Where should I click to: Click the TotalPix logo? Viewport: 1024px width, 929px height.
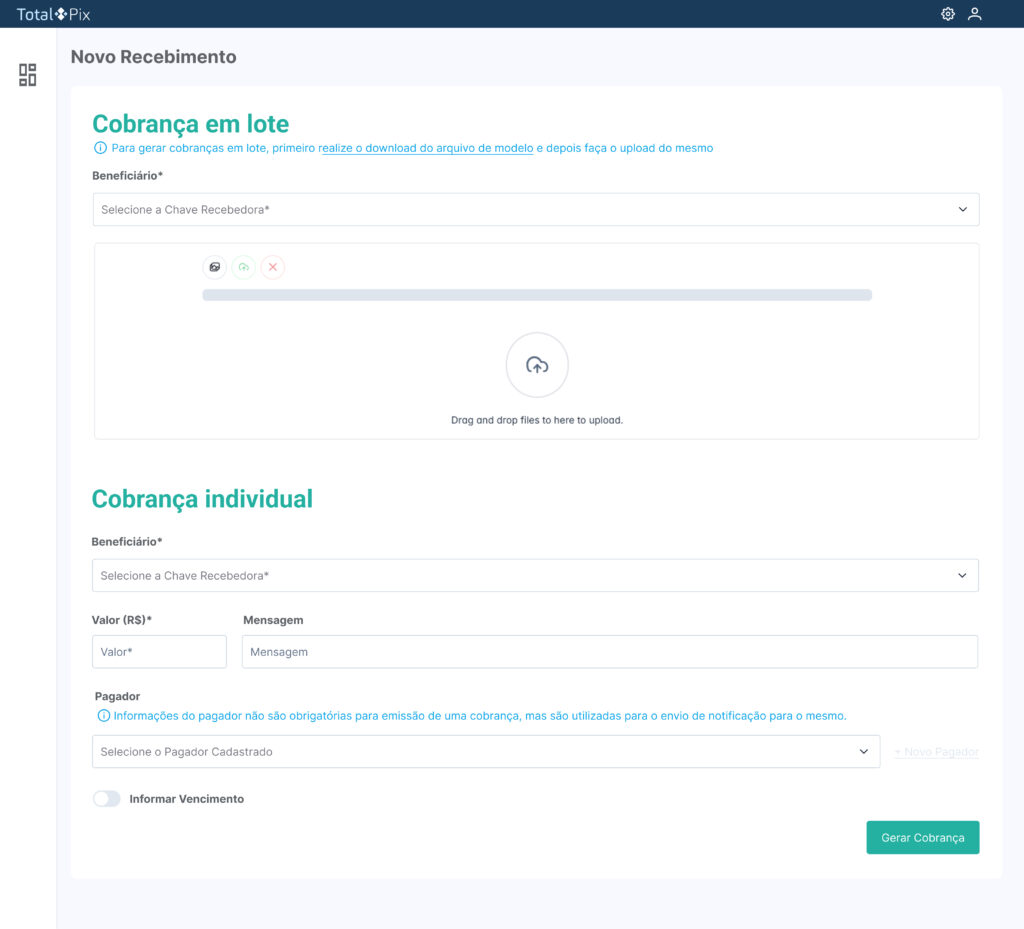[x=53, y=14]
